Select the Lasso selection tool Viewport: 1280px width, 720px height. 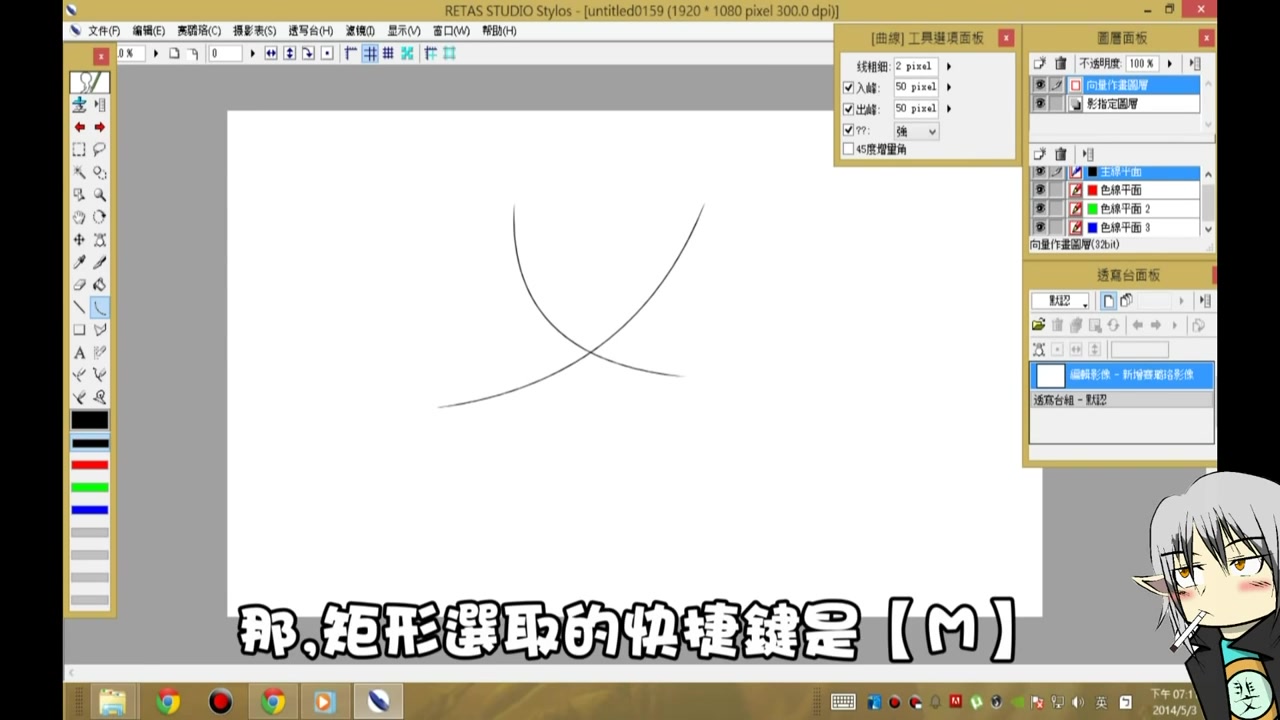coord(100,150)
